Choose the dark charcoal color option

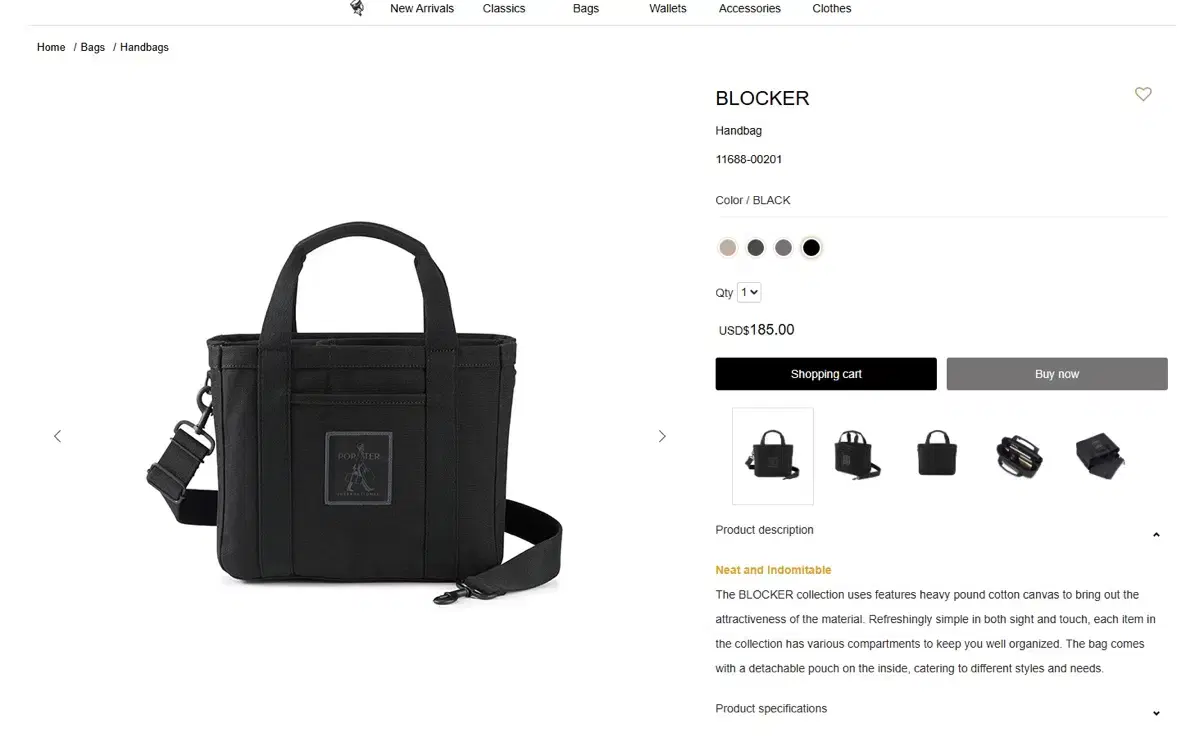coord(756,247)
